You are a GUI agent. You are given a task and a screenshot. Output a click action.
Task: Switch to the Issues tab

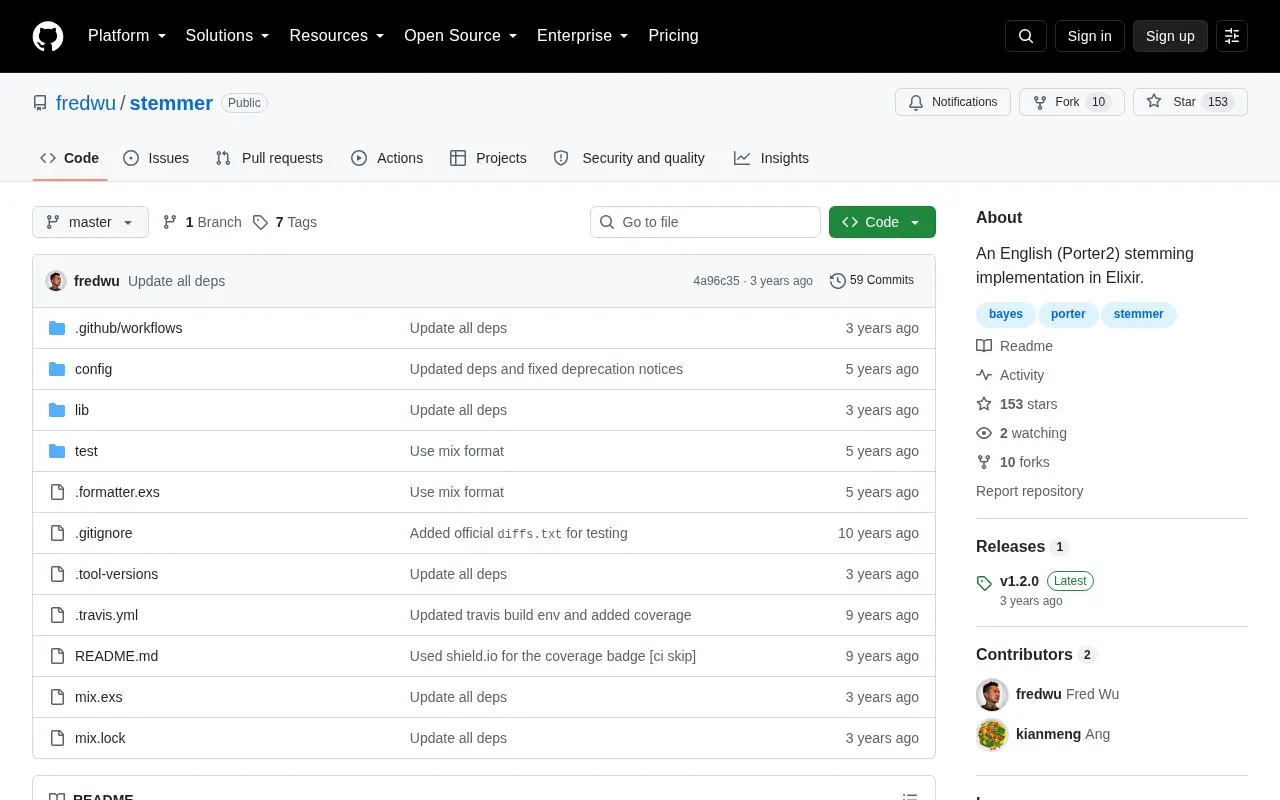pos(156,158)
